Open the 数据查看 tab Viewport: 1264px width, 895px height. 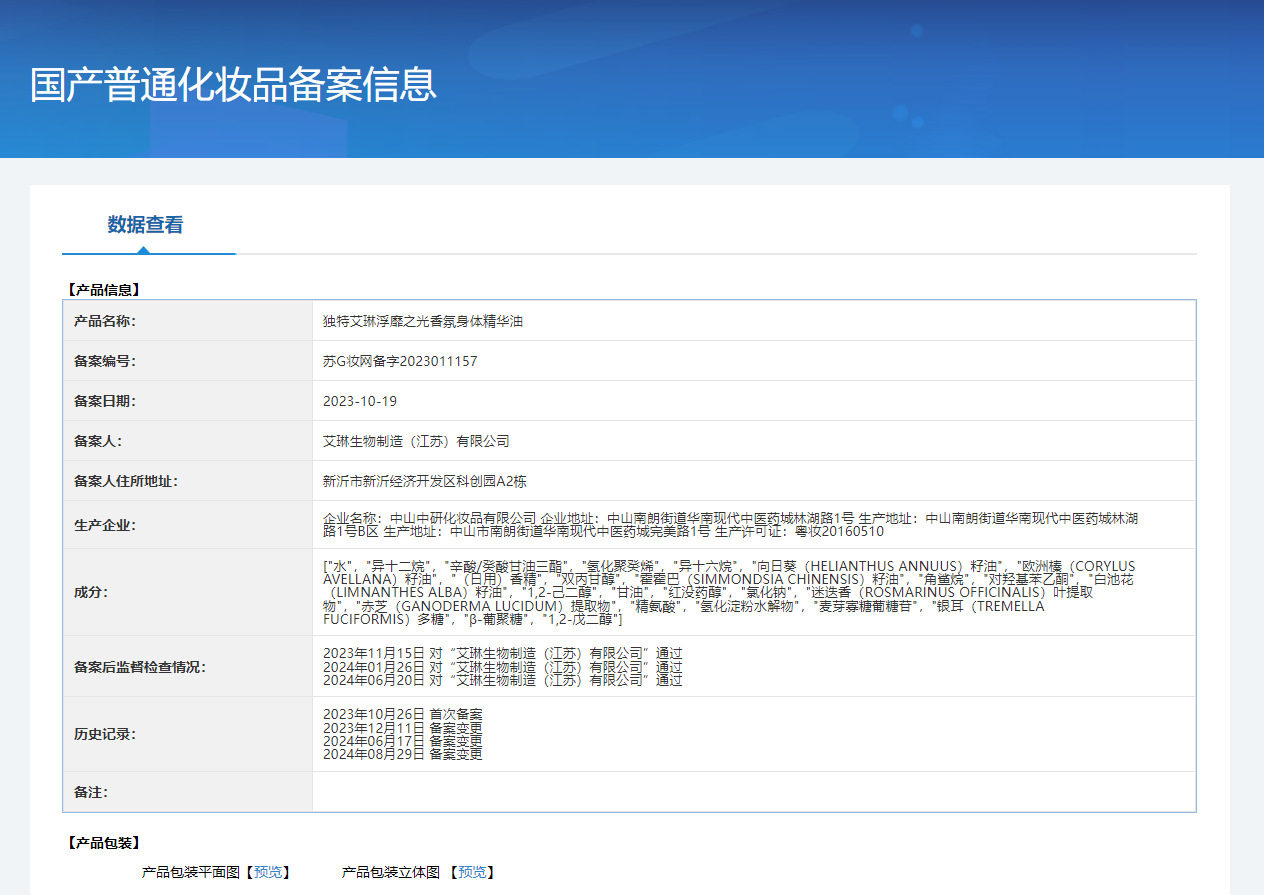point(146,225)
